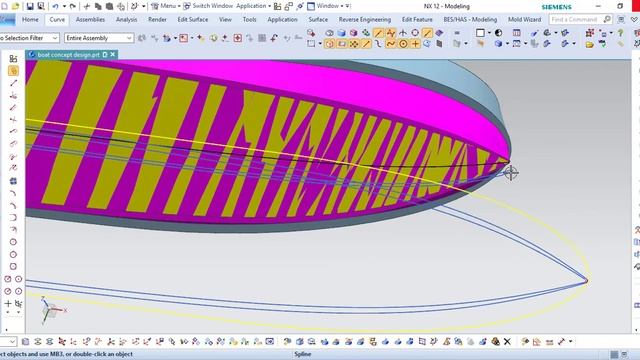Screen dimensions: 640x360
Task: Click the Open folder icon in title bar
Action: tap(16, 6)
